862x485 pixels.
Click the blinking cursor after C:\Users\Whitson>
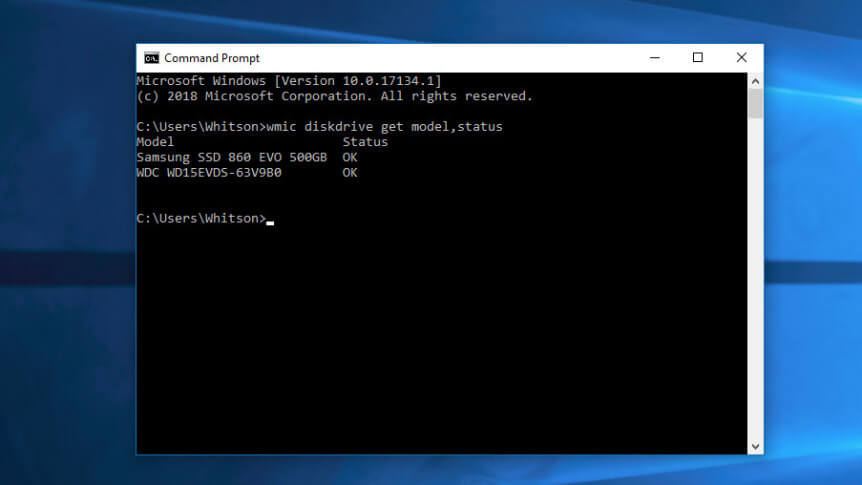tap(270, 220)
